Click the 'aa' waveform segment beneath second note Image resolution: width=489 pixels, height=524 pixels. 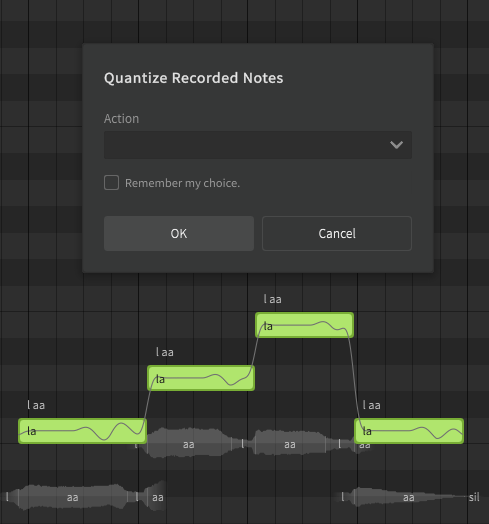pos(189,444)
